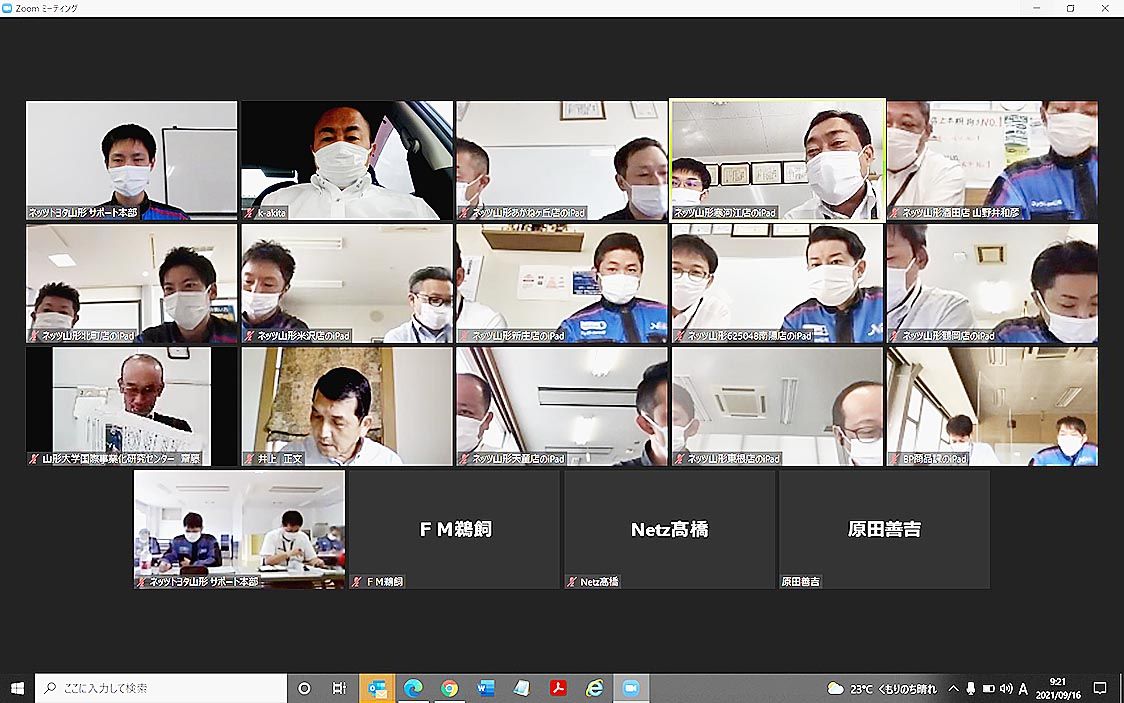1124x703 pixels.
Task: Expand hidden system tray icons chevron
Action: pyautogui.click(x=953, y=688)
